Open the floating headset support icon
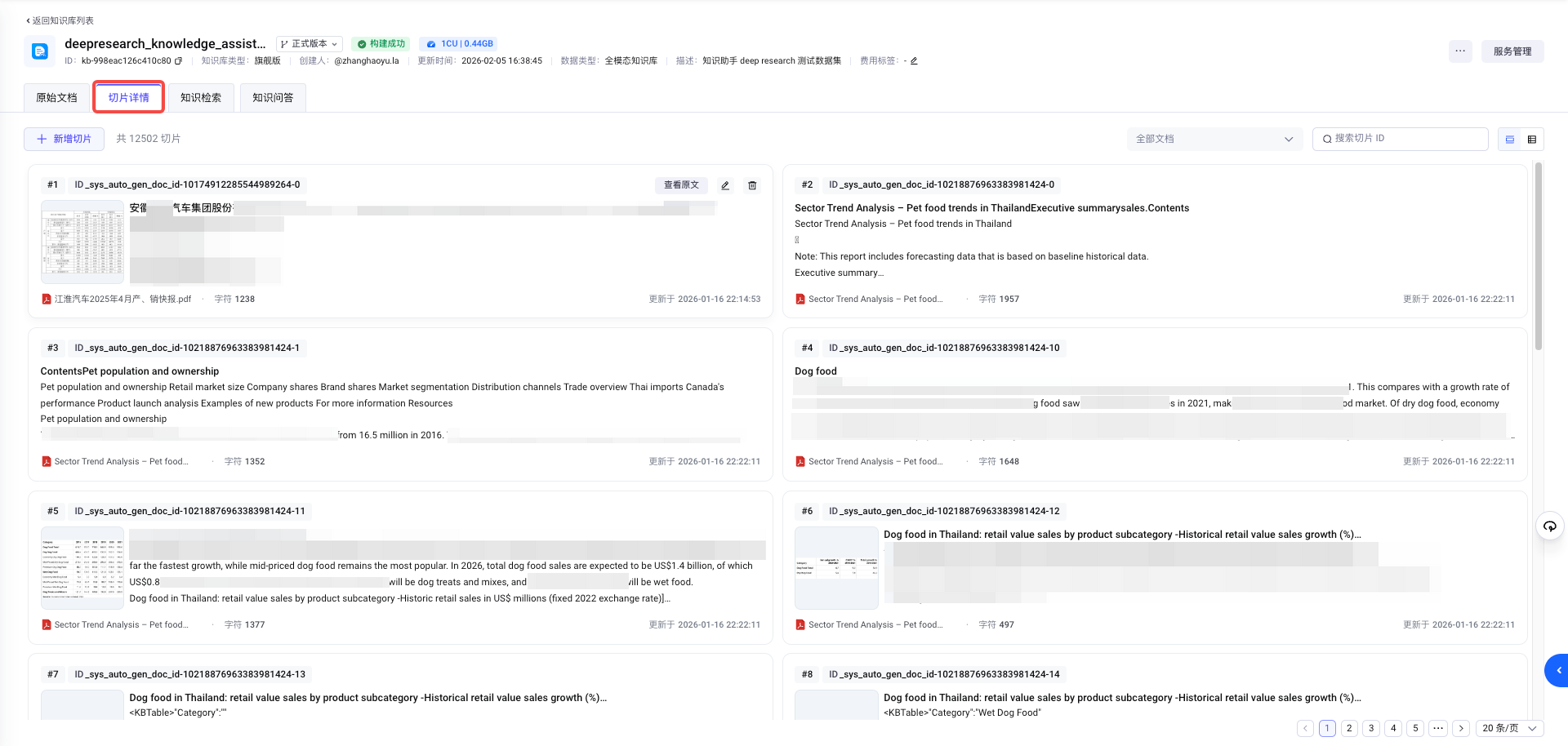This screenshot has width=1568, height=746. click(1550, 526)
